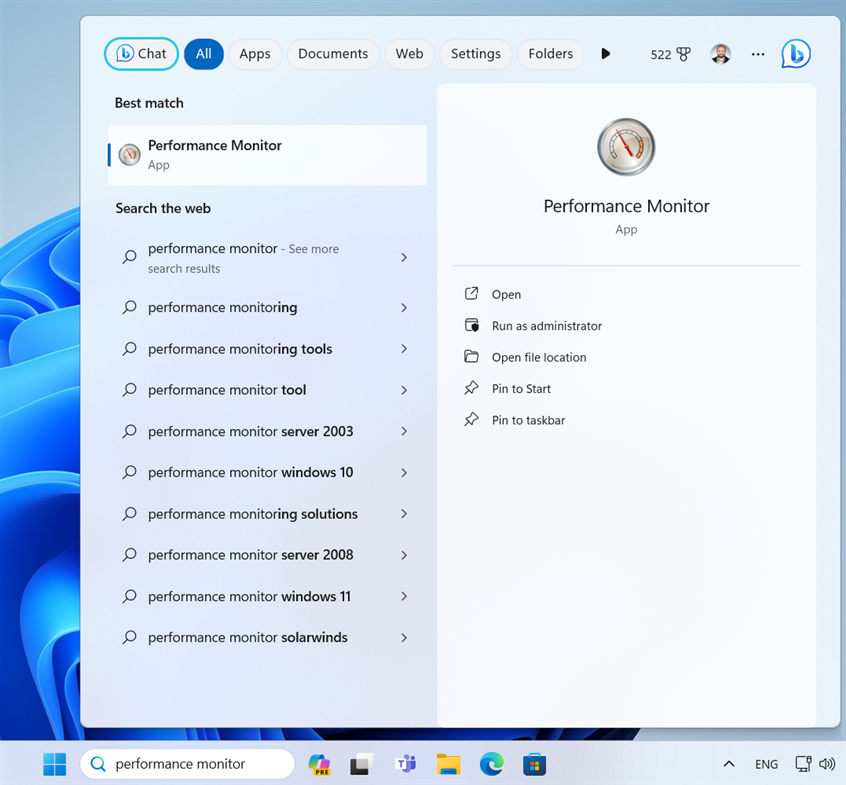Open Microsoft Edge from the taskbar
846x785 pixels.
coord(491,764)
